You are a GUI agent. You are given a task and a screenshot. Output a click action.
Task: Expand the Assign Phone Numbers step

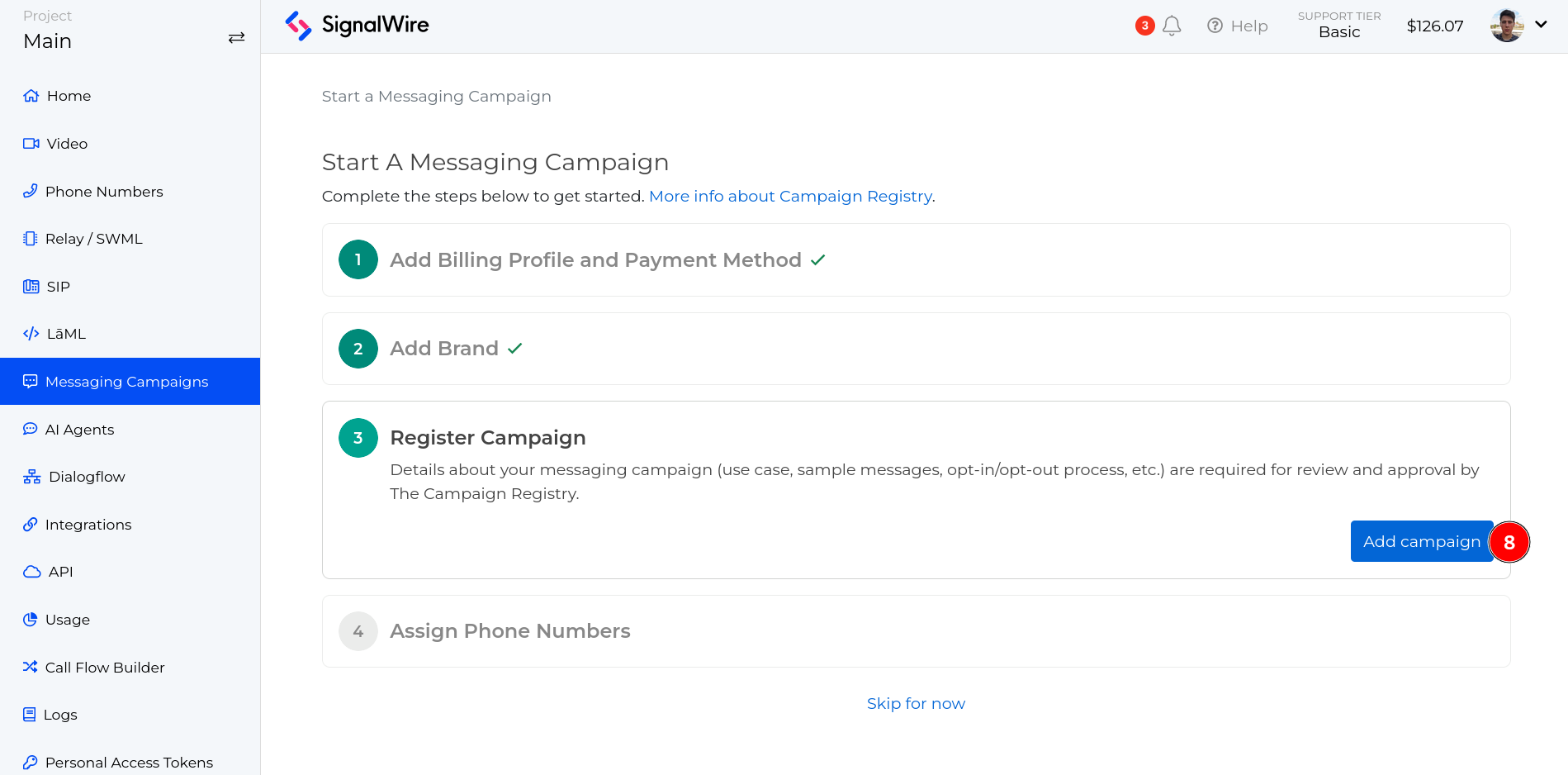click(510, 630)
